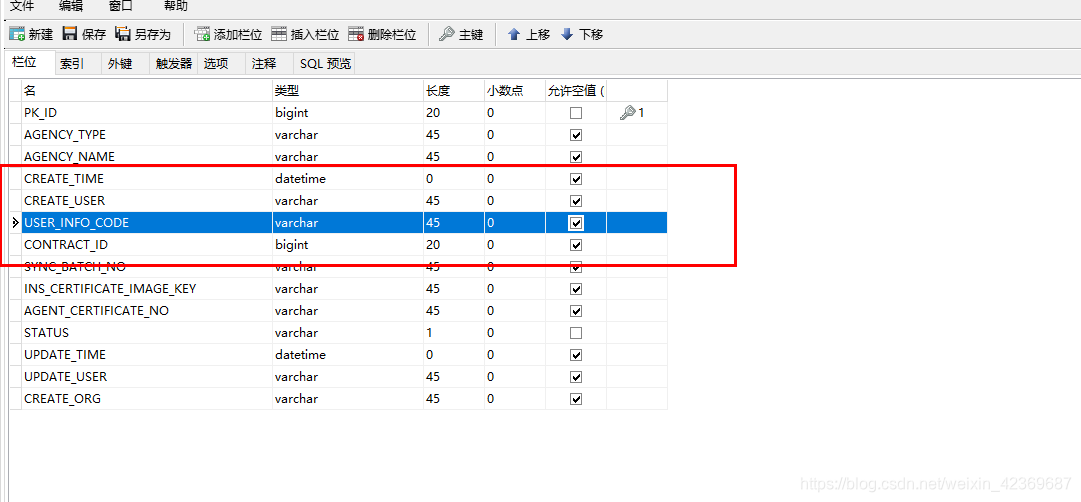This screenshot has height=502, width=1081.
Task: Move field down with 下移 arrow
Action: [x=567, y=34]
